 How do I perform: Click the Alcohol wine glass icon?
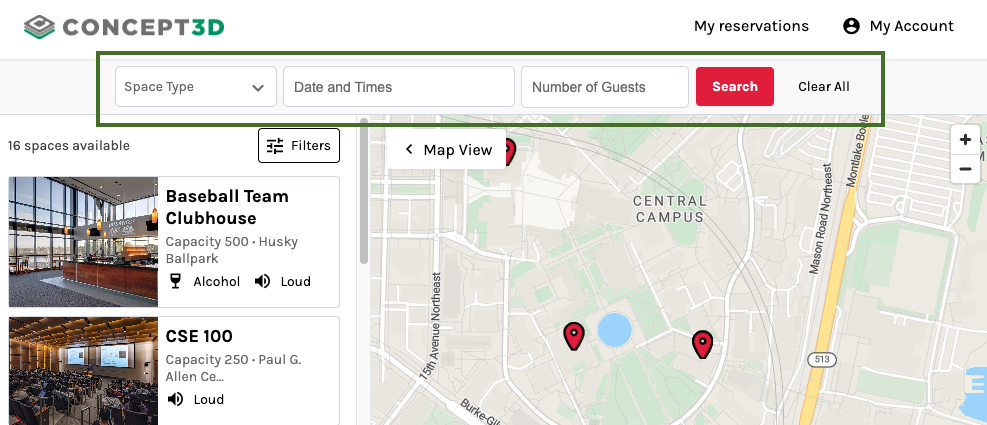(x=176, y=281)
